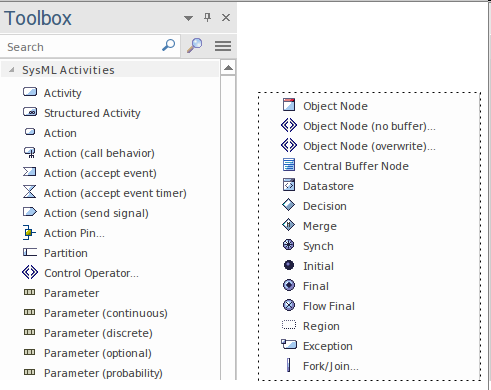Open the toolbox hamburger options menu
The image size is (491, 390).
pos(223,46)
